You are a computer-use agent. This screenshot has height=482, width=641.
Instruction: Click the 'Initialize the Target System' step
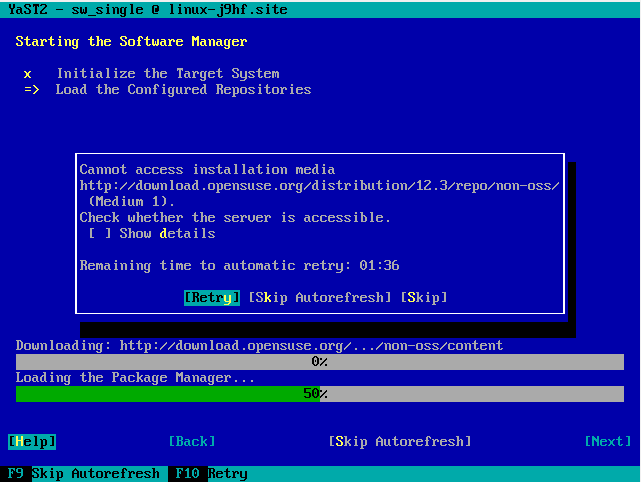pyautogui.click(x=168, y=74)
